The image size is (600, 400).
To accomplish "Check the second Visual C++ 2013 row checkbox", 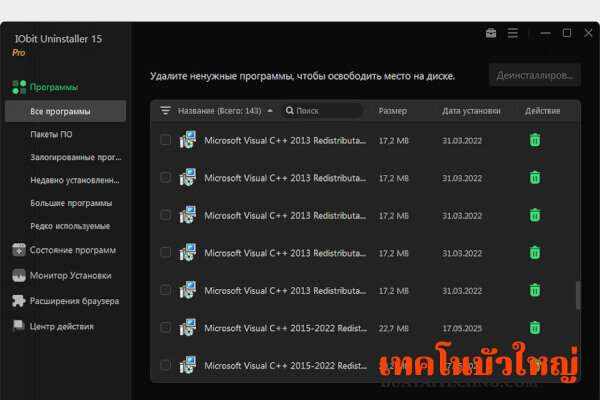I will [x=165, y=178].
